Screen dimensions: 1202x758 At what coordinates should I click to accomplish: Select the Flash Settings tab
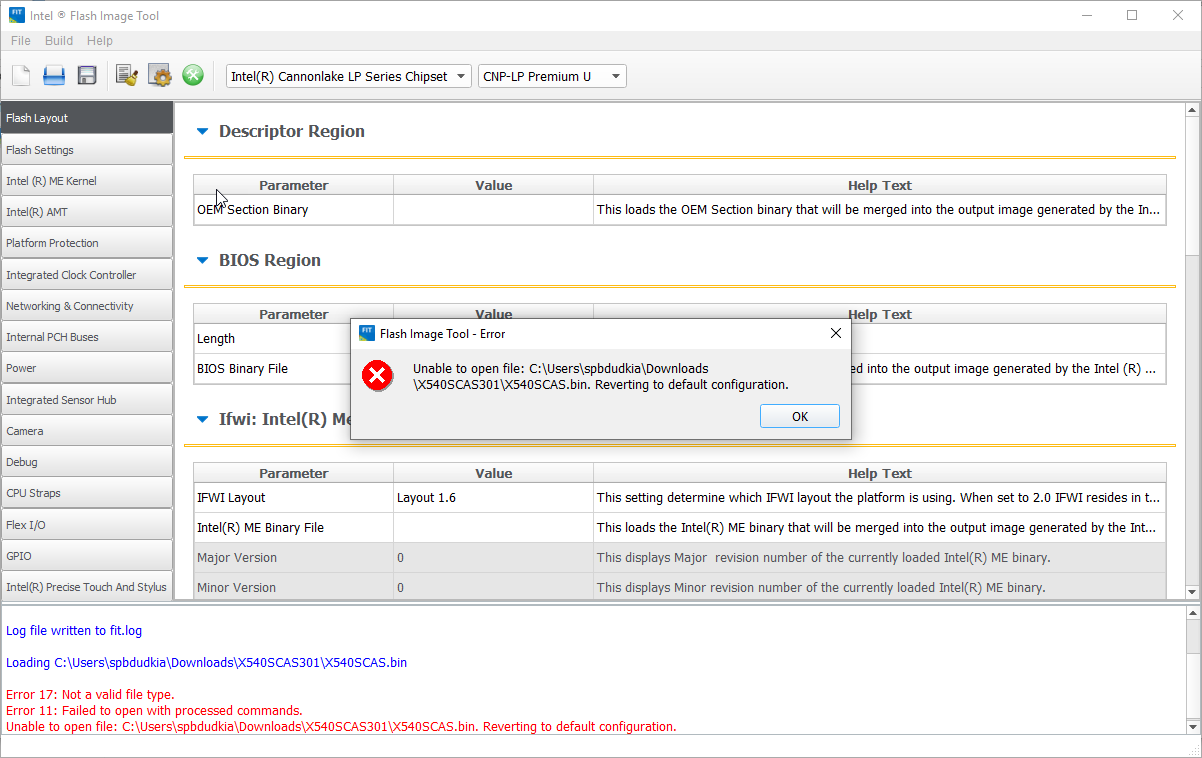point(87,150)
